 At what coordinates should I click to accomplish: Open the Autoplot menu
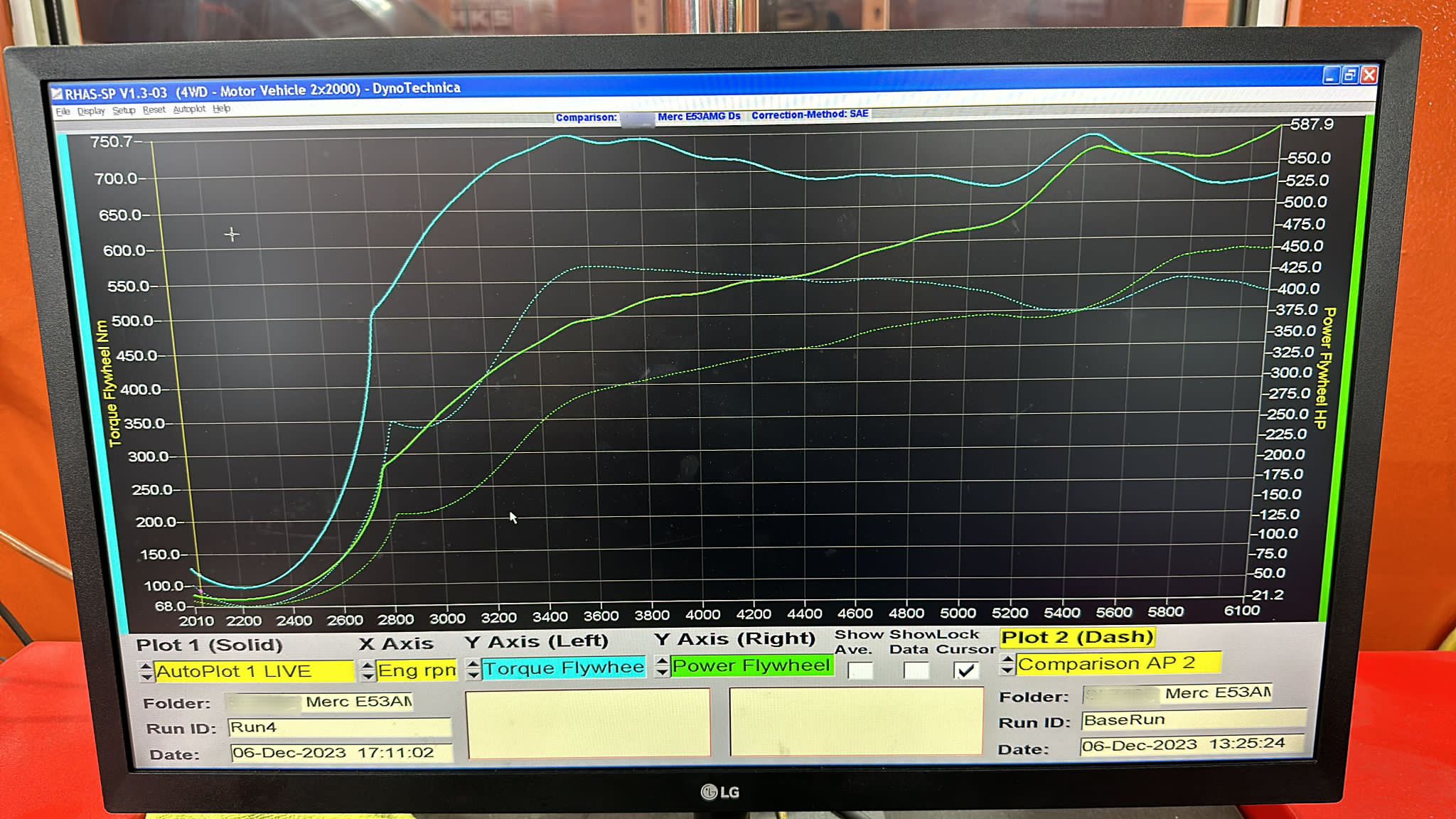(189, 109)
